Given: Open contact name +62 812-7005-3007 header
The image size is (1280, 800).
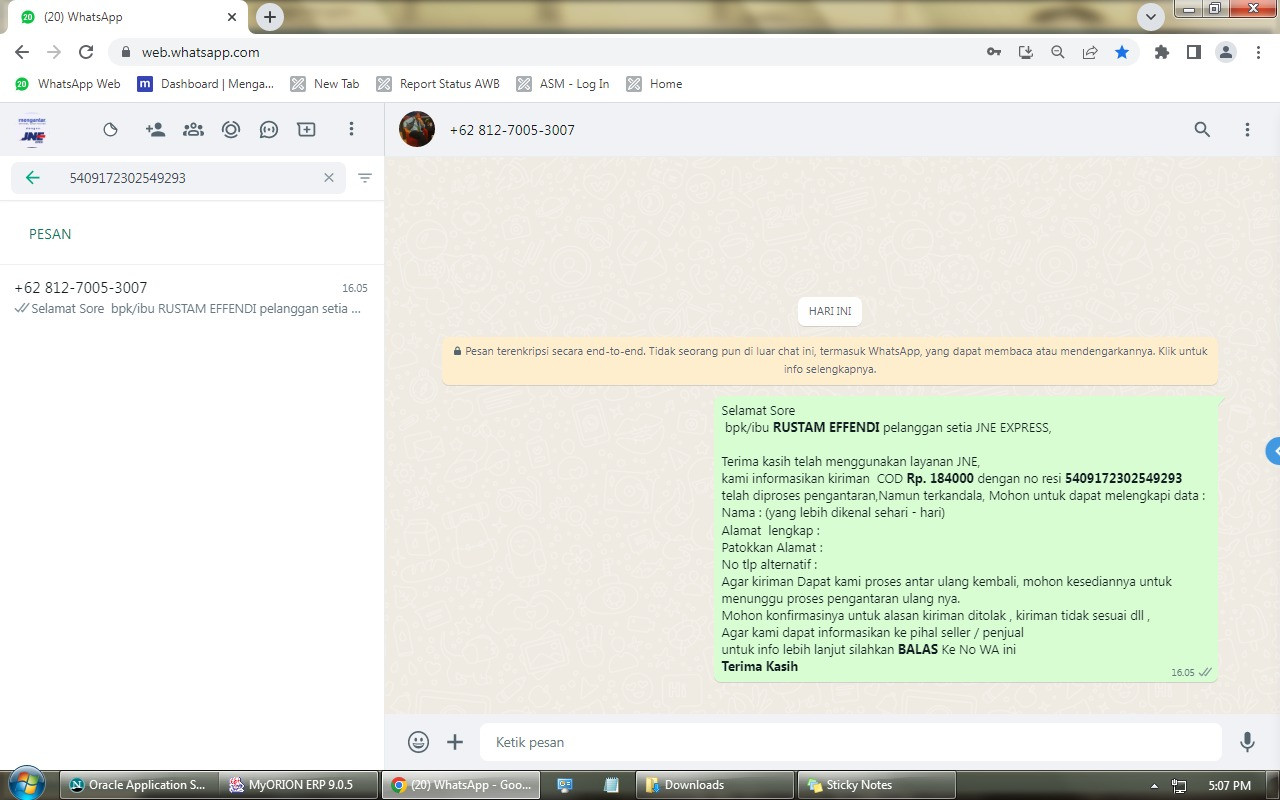Looking at the screenshot, I should pyautogui.click(x=512, y=130).
